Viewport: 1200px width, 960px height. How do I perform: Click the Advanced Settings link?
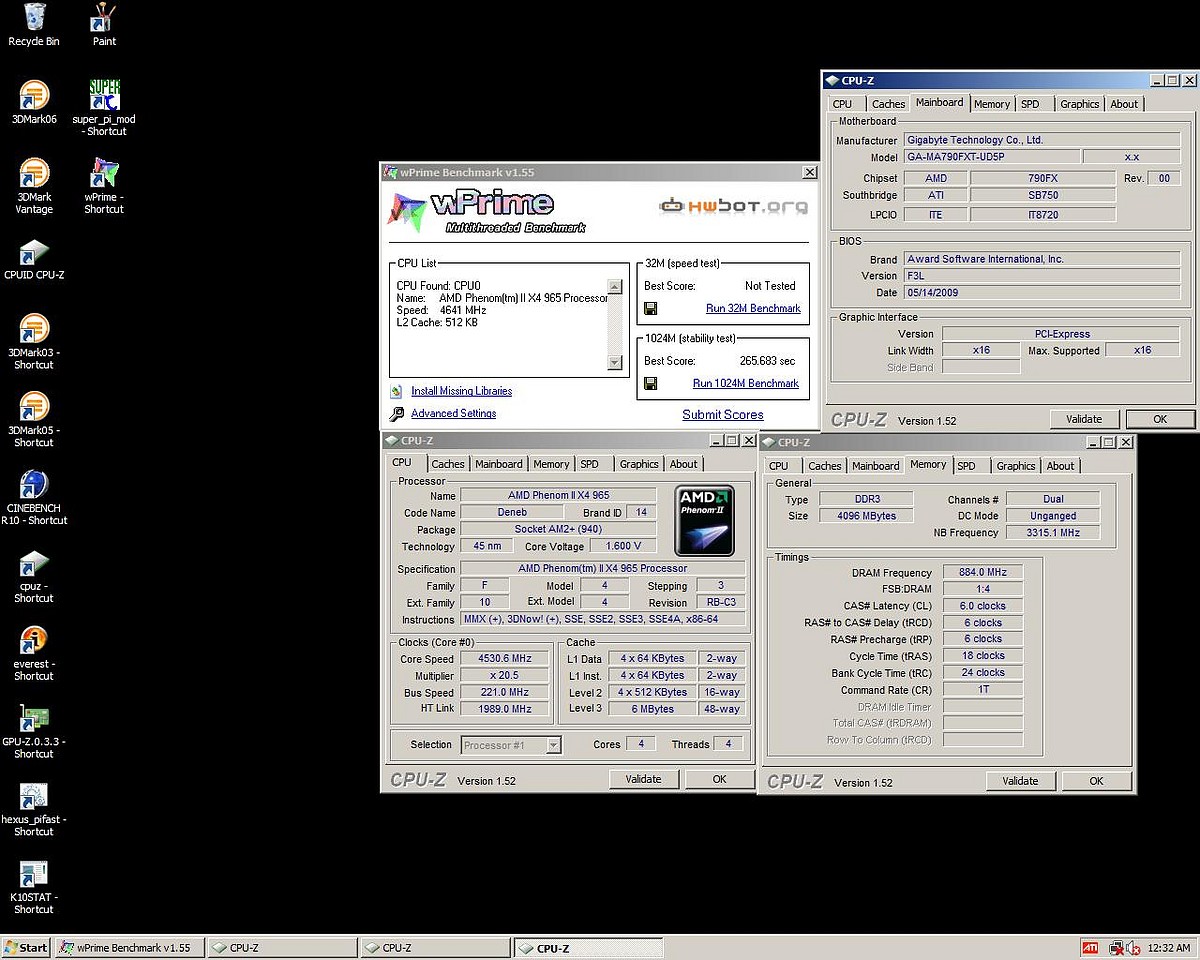pos(453,413)
